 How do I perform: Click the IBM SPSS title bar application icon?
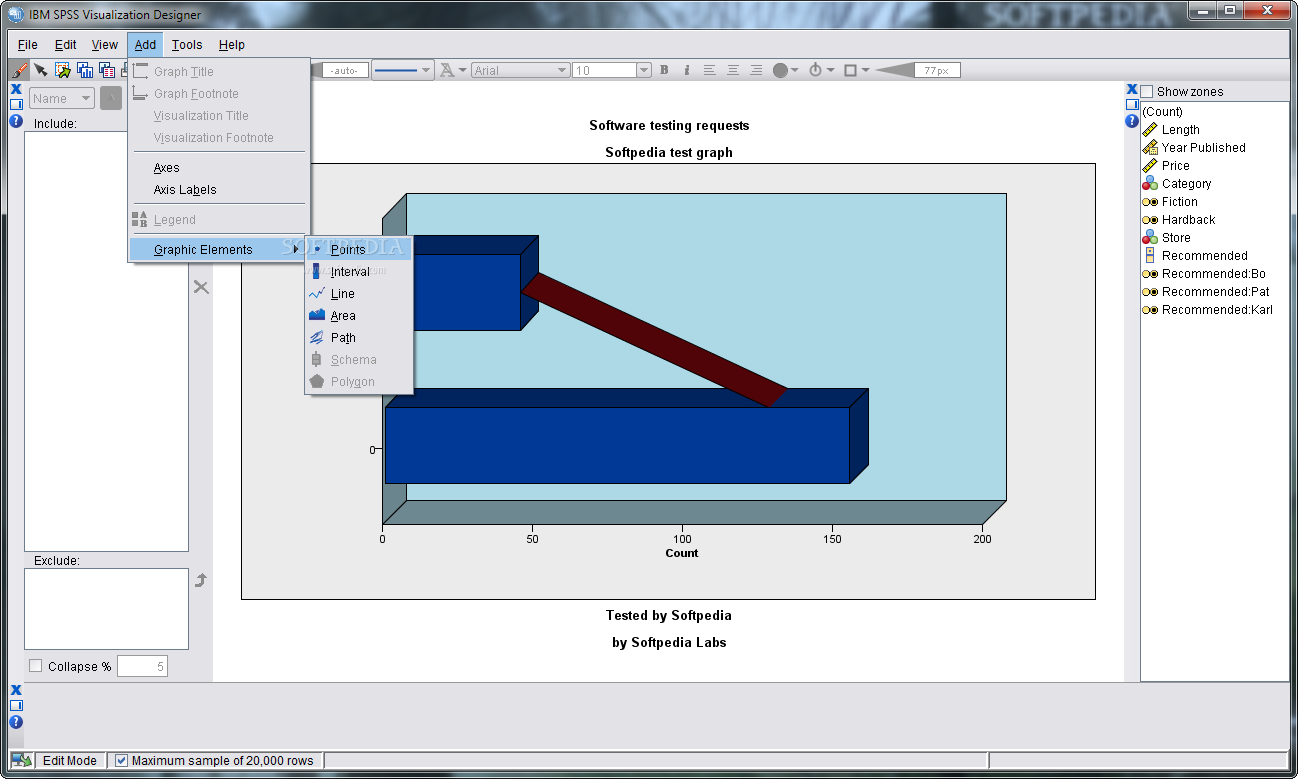point(16,15)
